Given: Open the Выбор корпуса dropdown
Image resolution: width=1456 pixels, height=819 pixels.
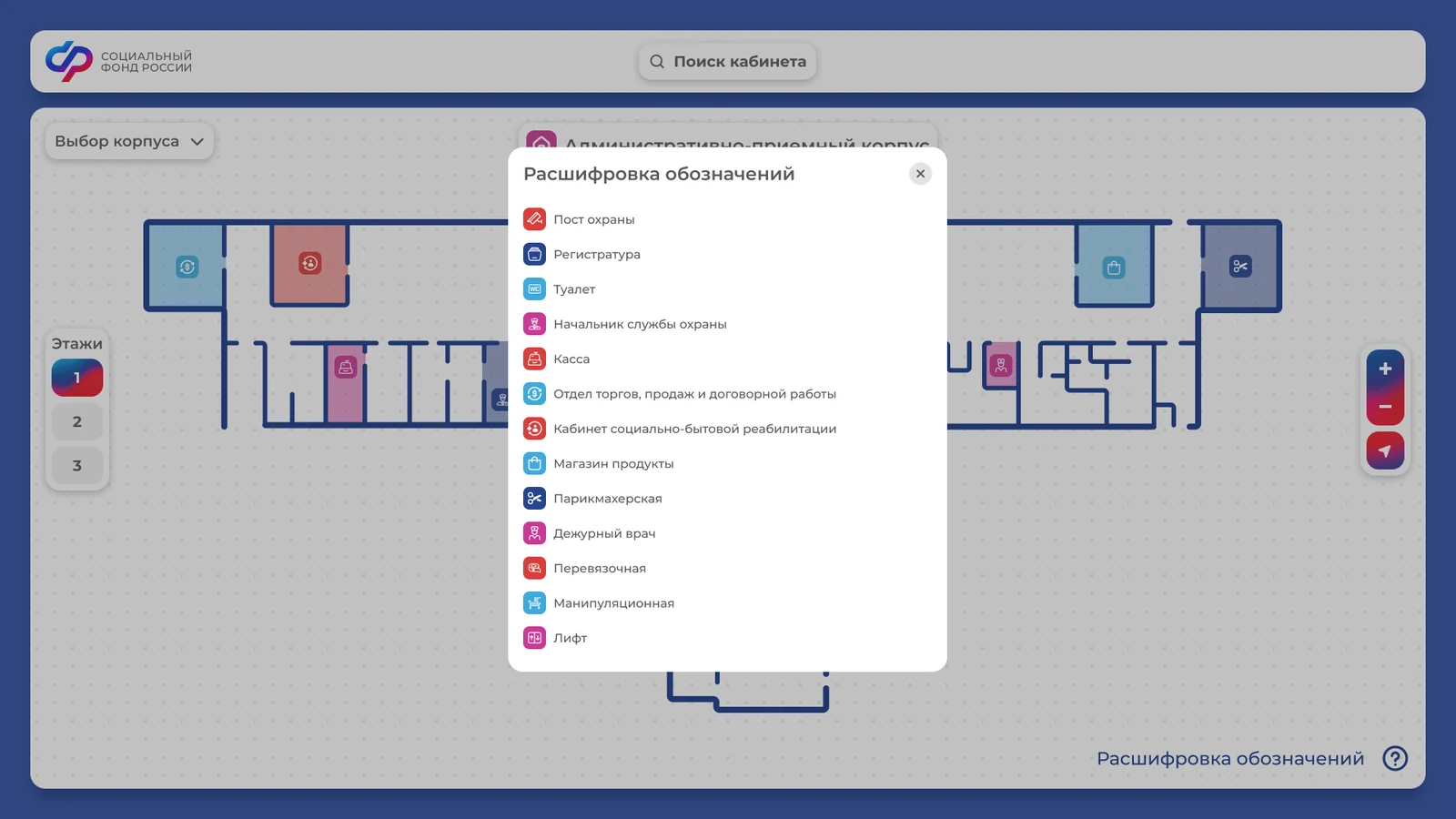Looking at the screenshot, I should pos(129,141).
